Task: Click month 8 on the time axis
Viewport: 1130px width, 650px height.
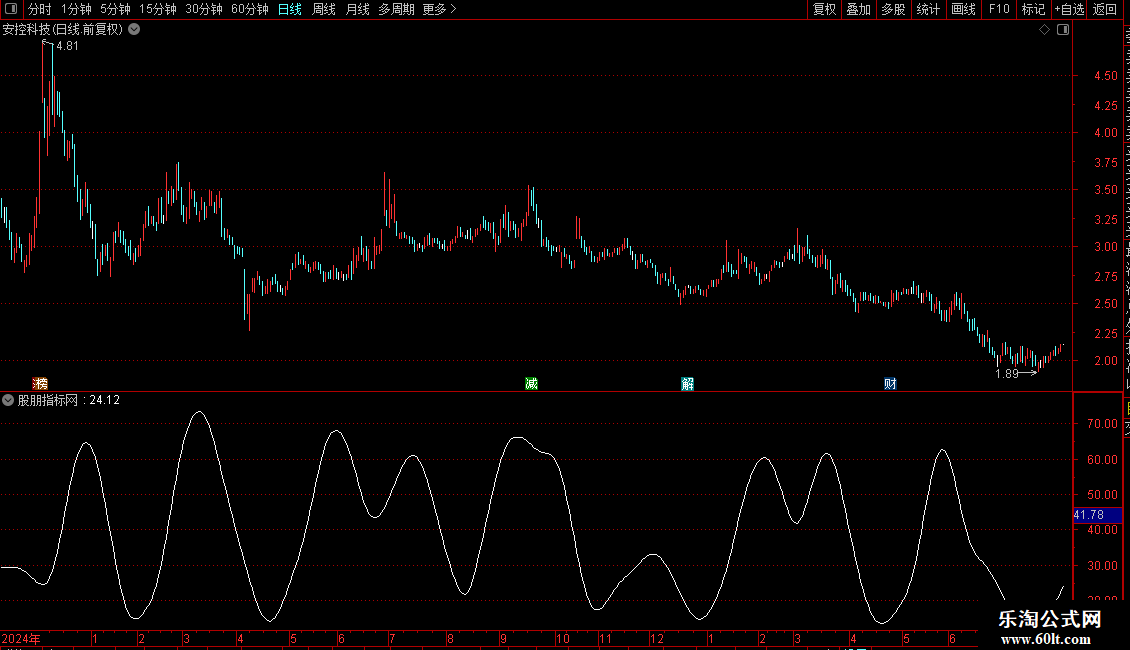Action: tap(450, 638)
